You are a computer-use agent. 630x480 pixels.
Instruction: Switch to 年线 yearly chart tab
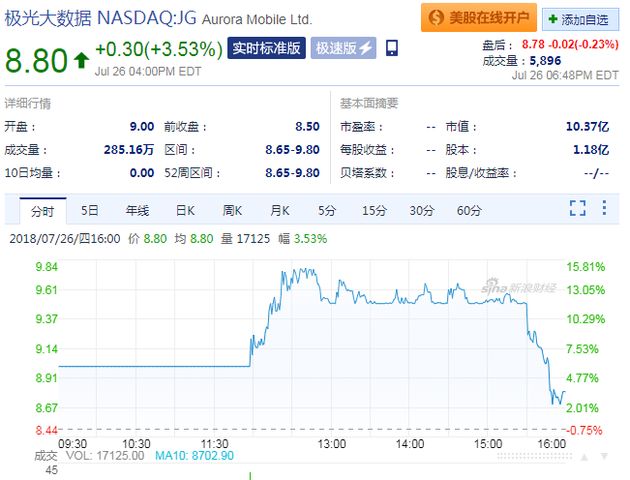coord(137,211)
